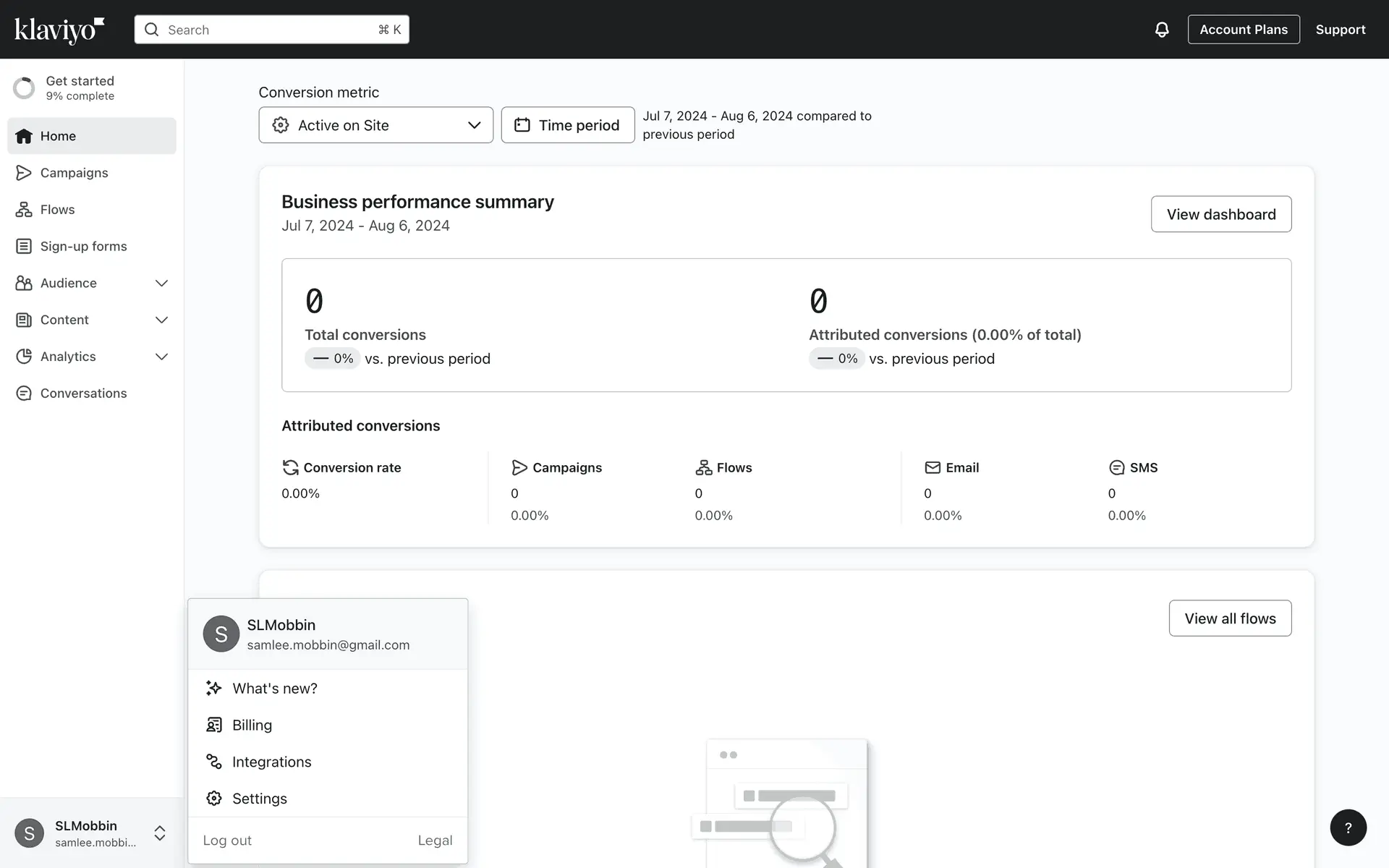Click the View dashboard button

(1220, 214)
